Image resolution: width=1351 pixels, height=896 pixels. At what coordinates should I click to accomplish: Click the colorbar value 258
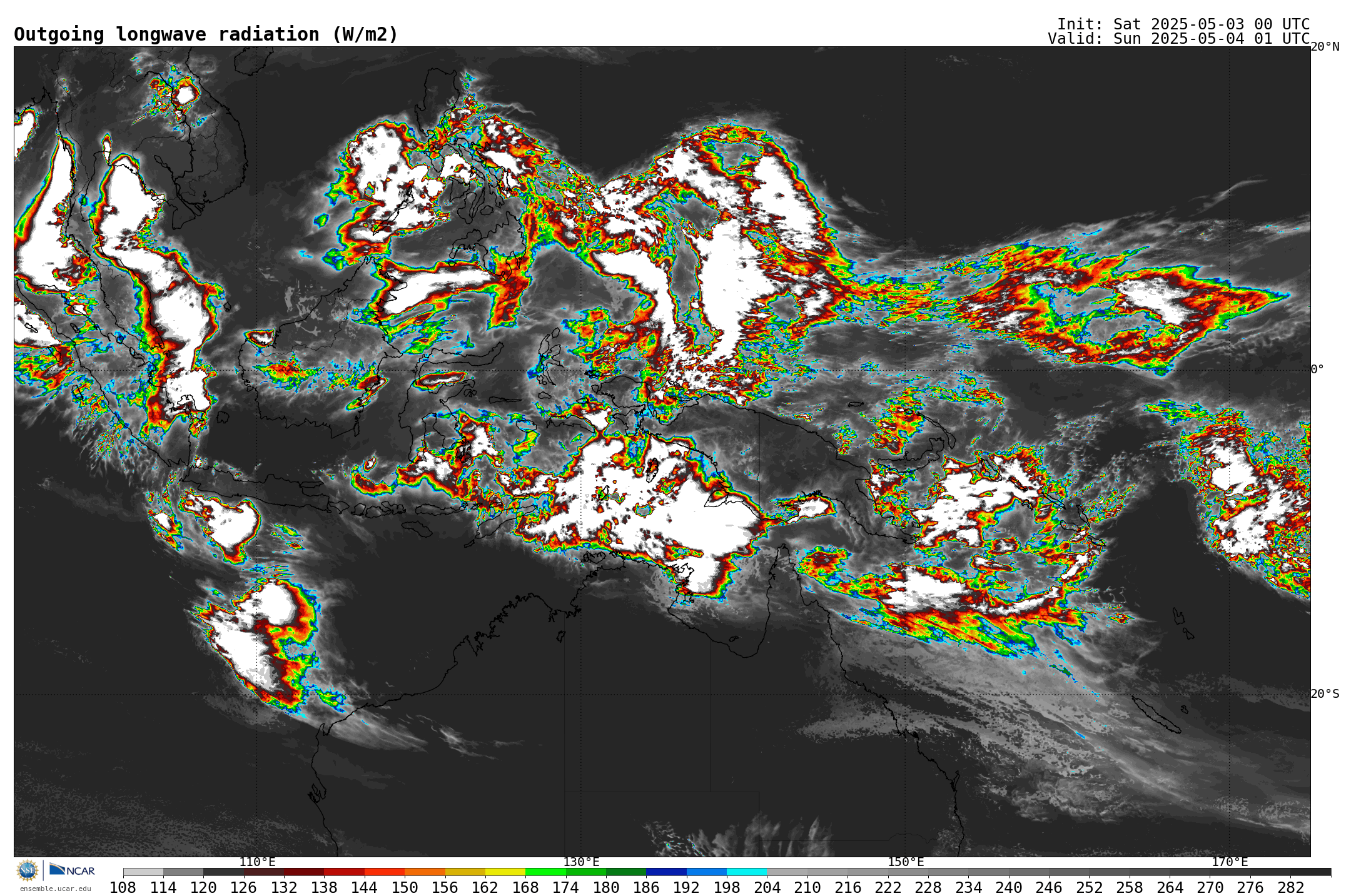(1129, 888)
